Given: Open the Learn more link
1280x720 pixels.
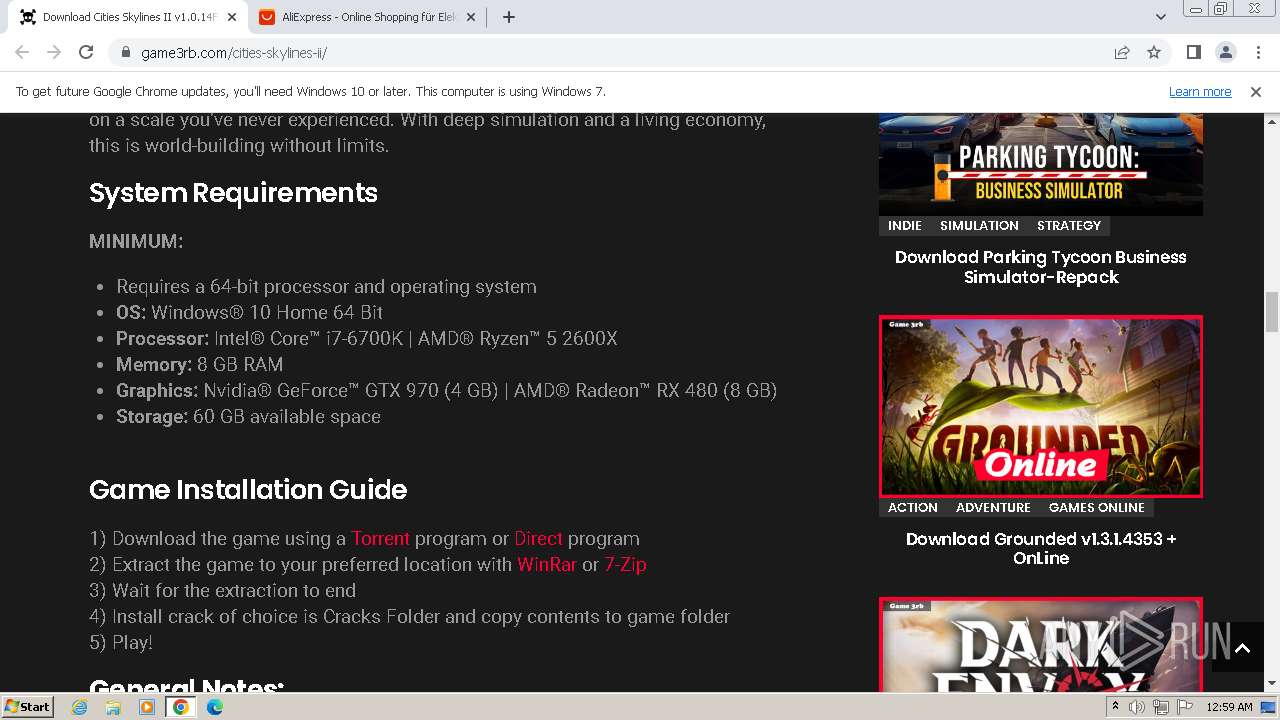Looking at the screenshot, I should [1200, 91].
